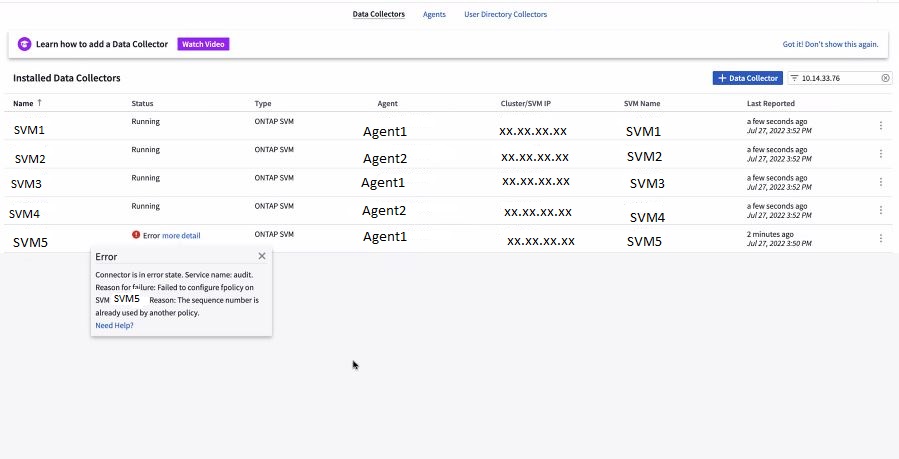
Task: Sort by the Name column header
Action: (x=23, y=103)
